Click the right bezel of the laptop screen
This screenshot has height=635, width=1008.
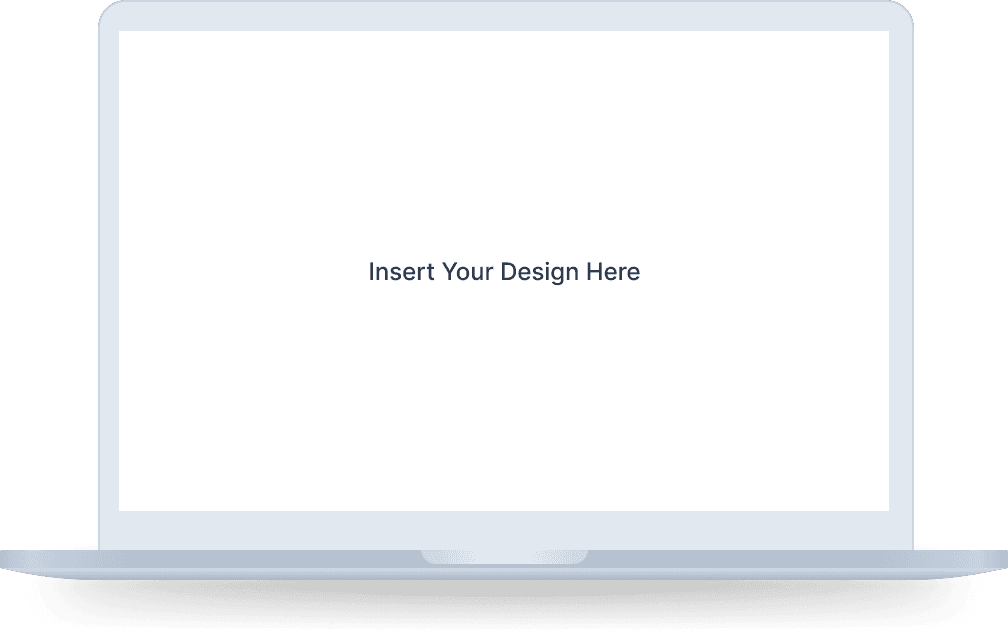click(900, 272)
